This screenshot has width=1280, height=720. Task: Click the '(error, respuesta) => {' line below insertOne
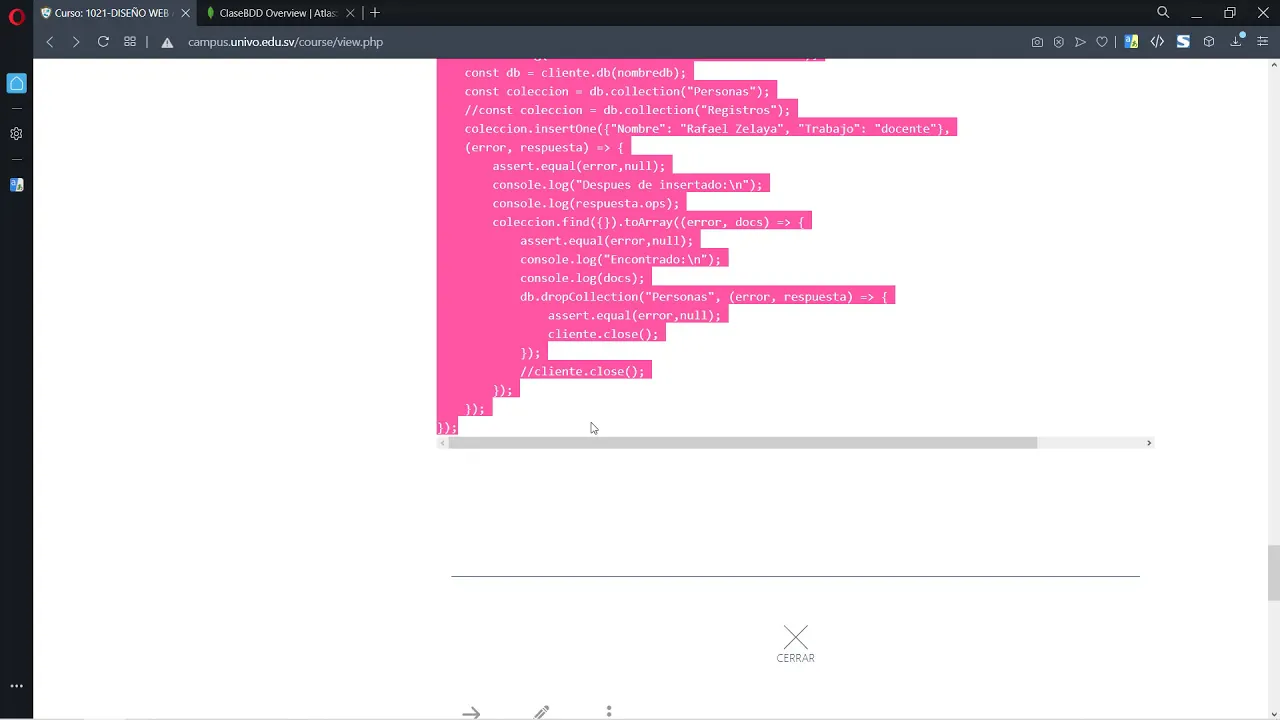pos(544,147)
